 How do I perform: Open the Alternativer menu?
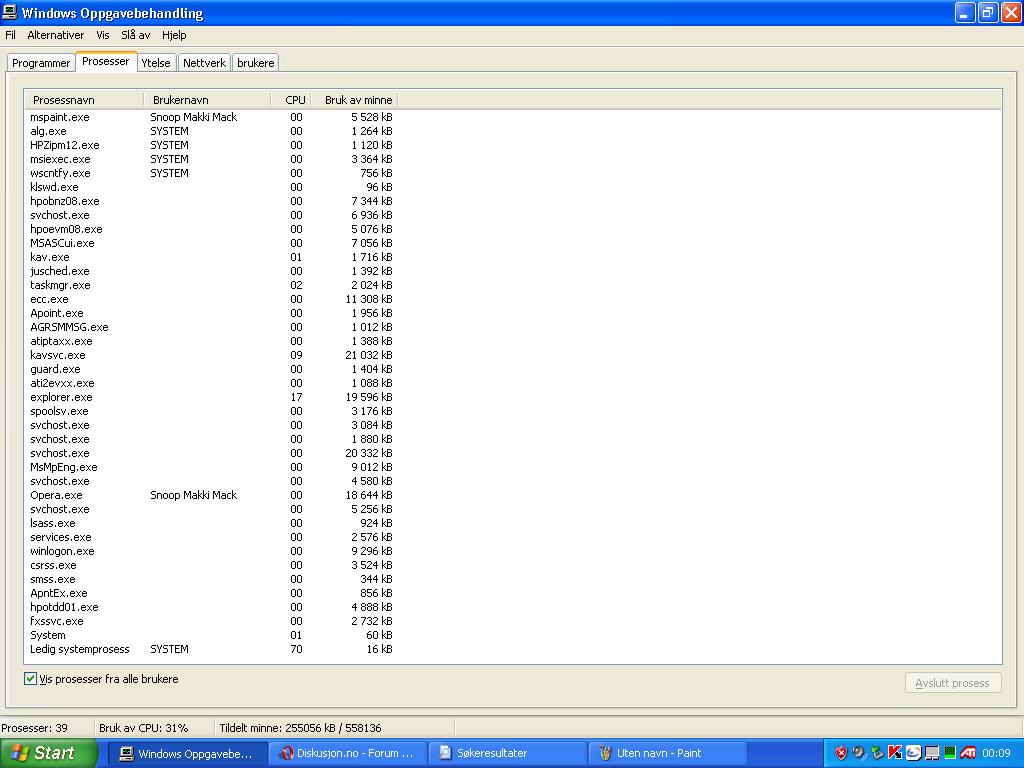(56, 35)
